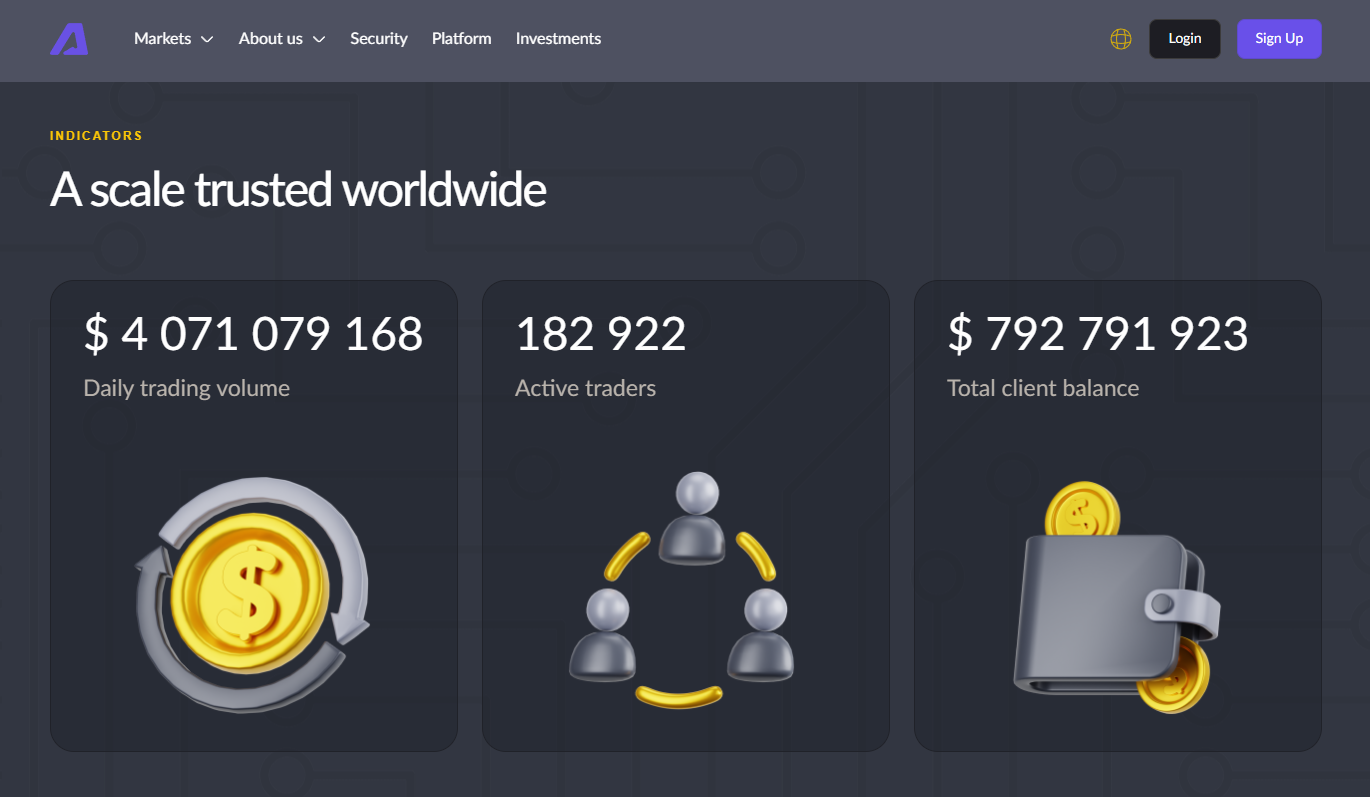Screen dimensions: 1370x797
Task: Click the yellow INDICATORS label
Action: 96,136
